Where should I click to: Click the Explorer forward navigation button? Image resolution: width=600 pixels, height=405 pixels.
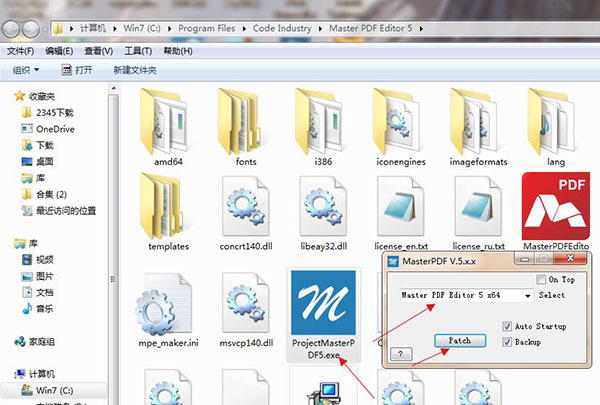coord(31,29)
